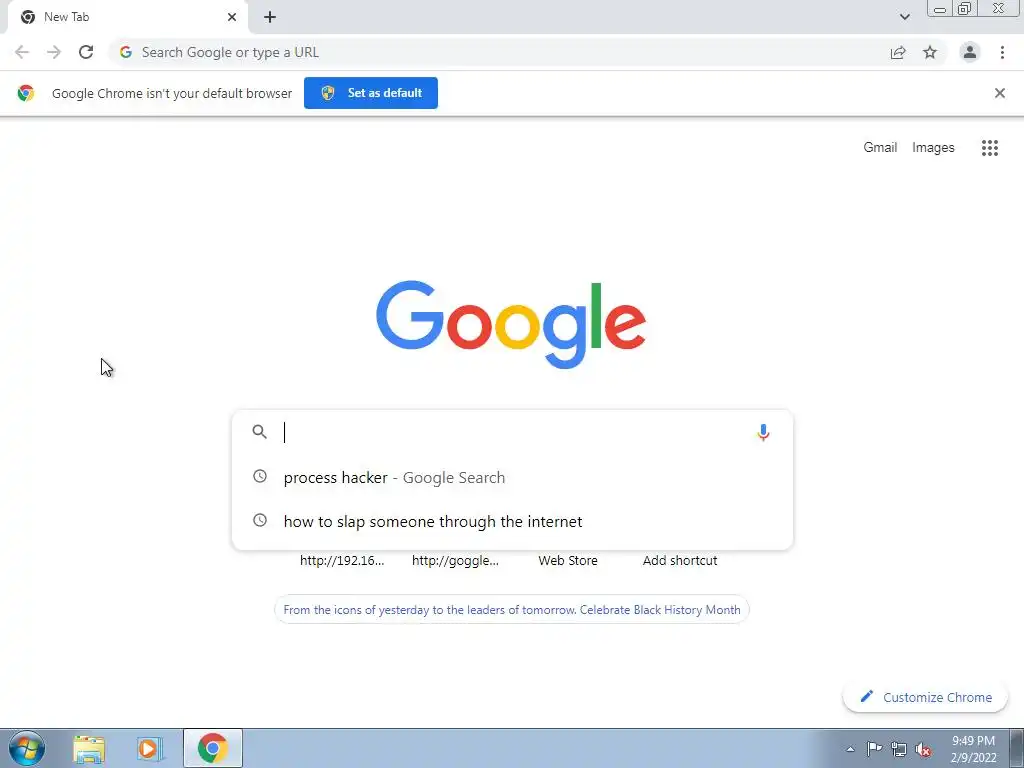Viewport: 1024px width, 768px height.
Task: Click the browser back arrow
Action: point(22,52)
